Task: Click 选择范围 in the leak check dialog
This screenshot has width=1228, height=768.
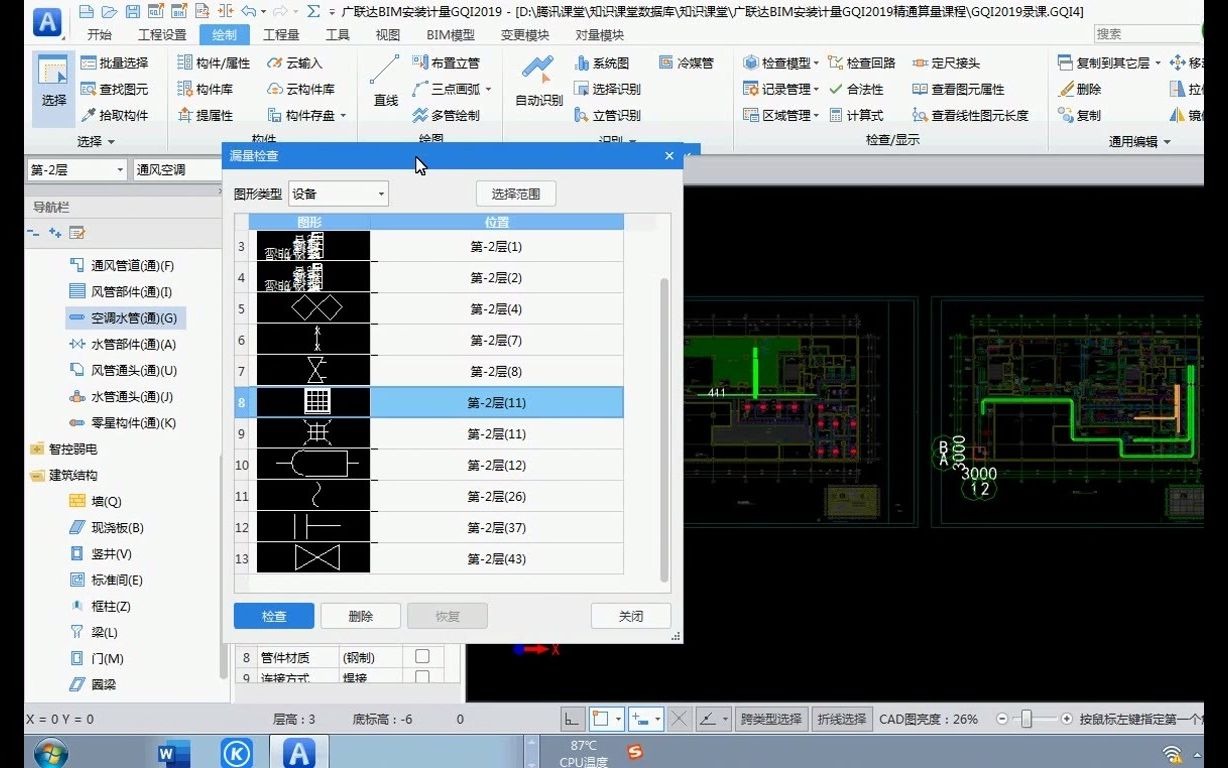Action: pos(515,193)
